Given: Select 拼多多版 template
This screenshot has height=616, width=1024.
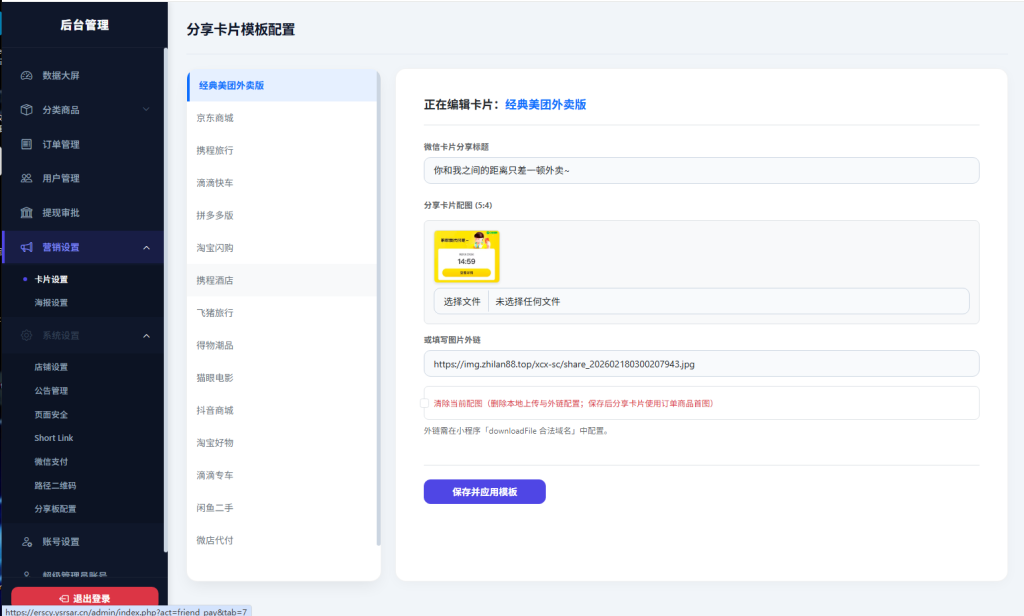Looking at the screenshot, I should coord(282,216).
